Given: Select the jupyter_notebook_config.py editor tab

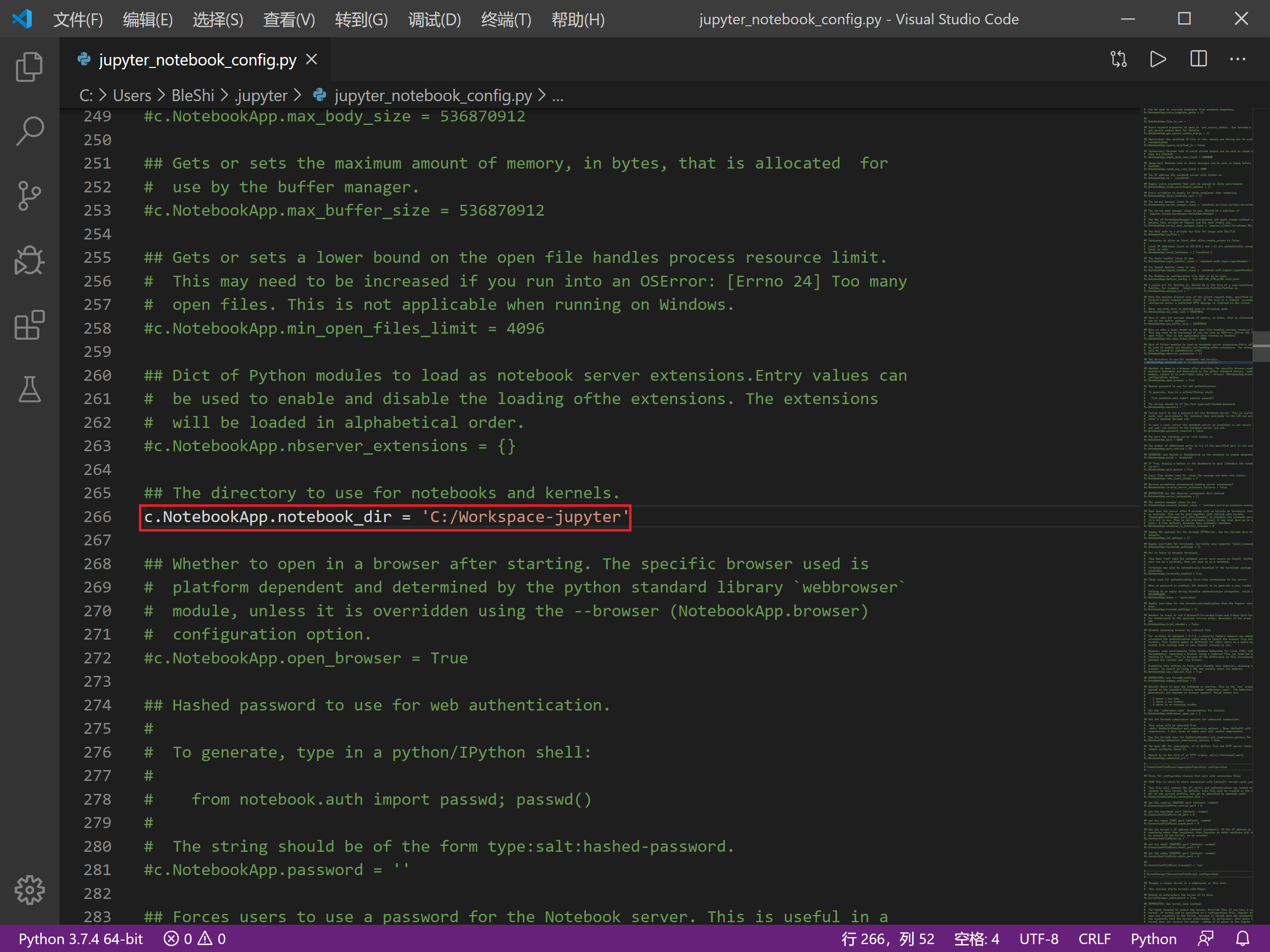Looking at the screenshot, I should pyautogui.click(x=195, y=59).
